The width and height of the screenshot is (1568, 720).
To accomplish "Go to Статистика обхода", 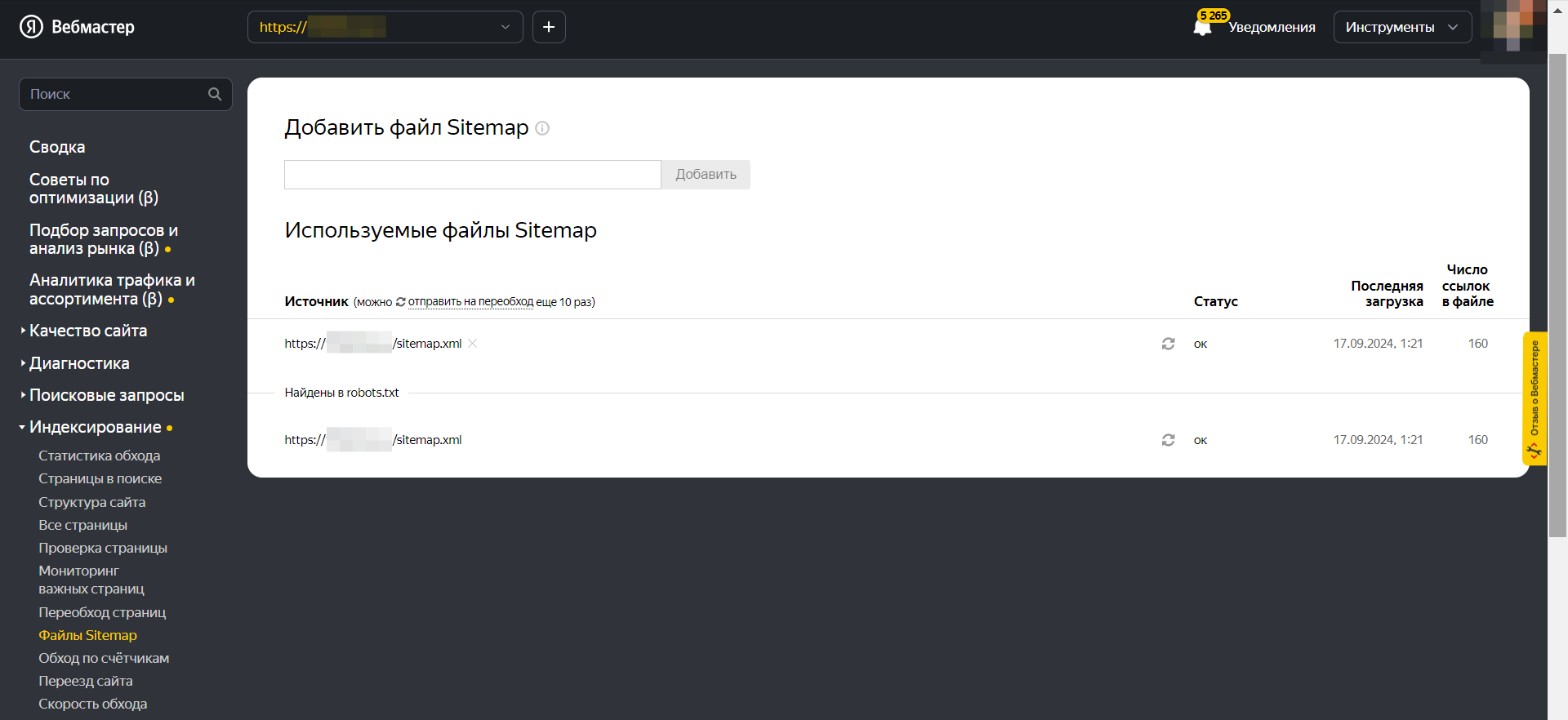I will [x=99, y=456].
